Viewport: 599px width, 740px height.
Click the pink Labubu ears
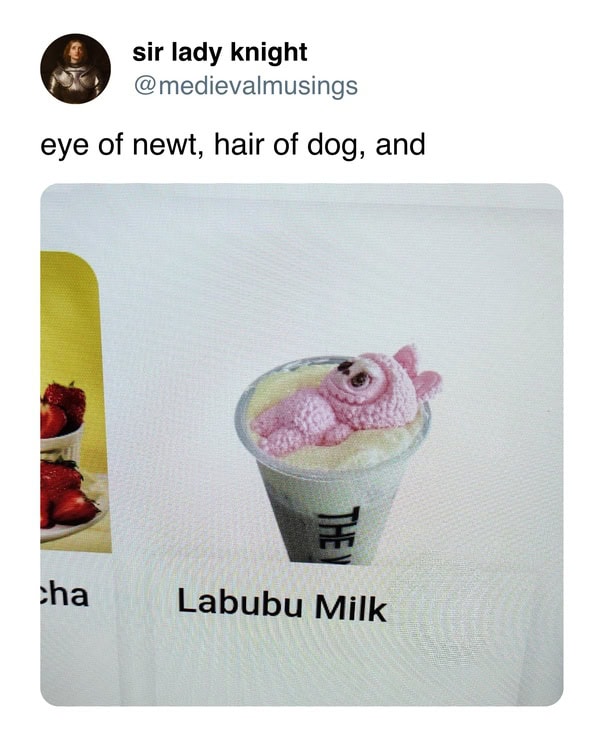(x=418, y=372)
